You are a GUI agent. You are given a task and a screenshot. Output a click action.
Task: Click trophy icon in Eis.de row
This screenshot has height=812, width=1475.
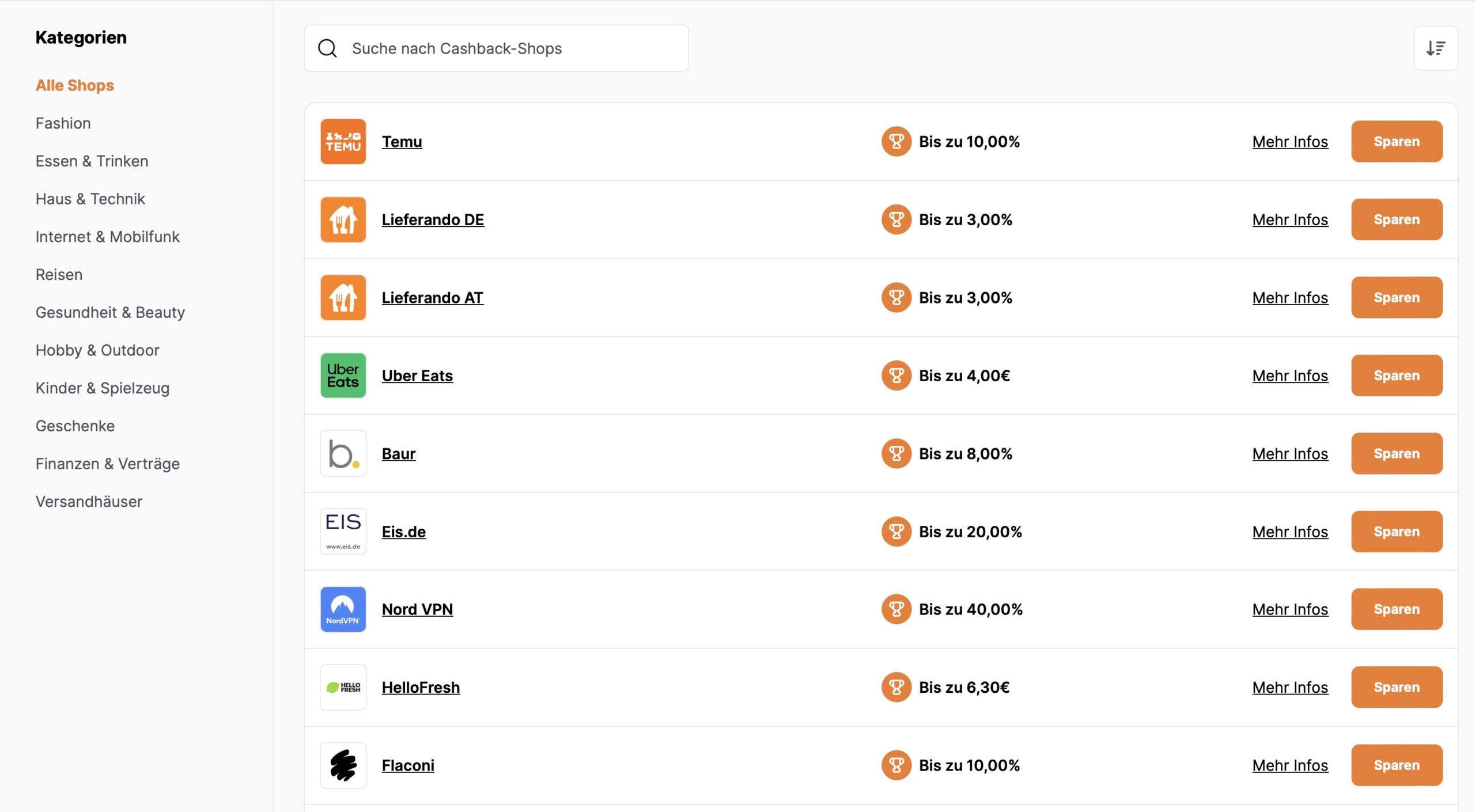[x=896, y=532]
